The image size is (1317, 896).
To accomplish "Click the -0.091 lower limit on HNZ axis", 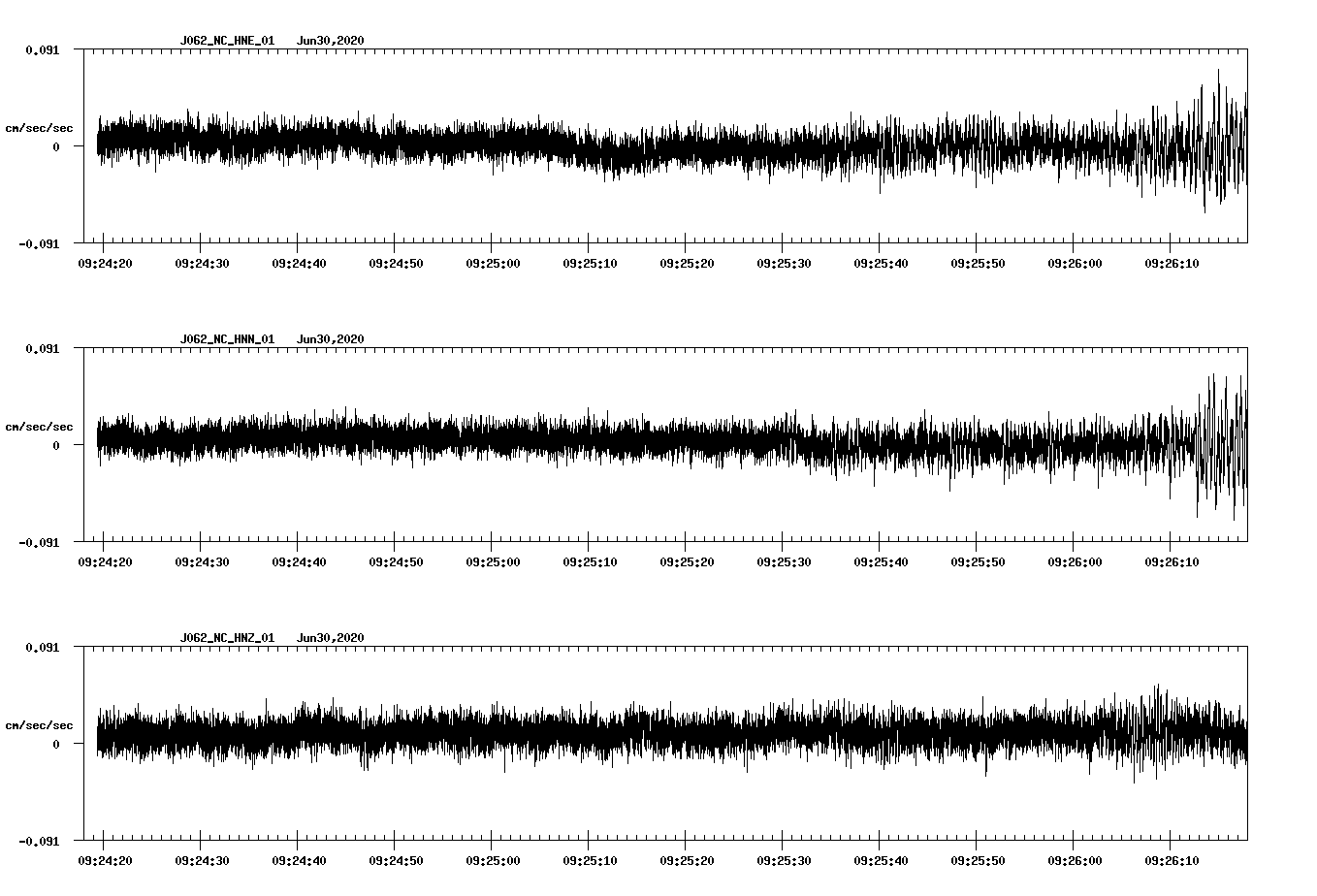I will 39,841.
